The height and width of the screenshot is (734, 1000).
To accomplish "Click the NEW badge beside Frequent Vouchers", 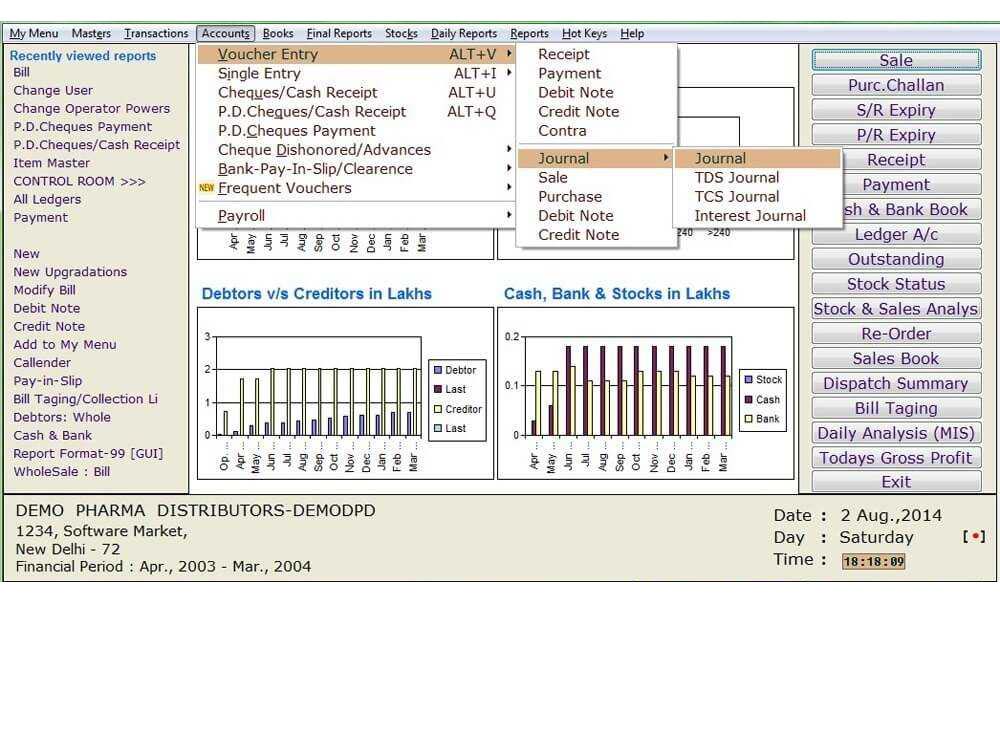I will click(x=206, y=187).
